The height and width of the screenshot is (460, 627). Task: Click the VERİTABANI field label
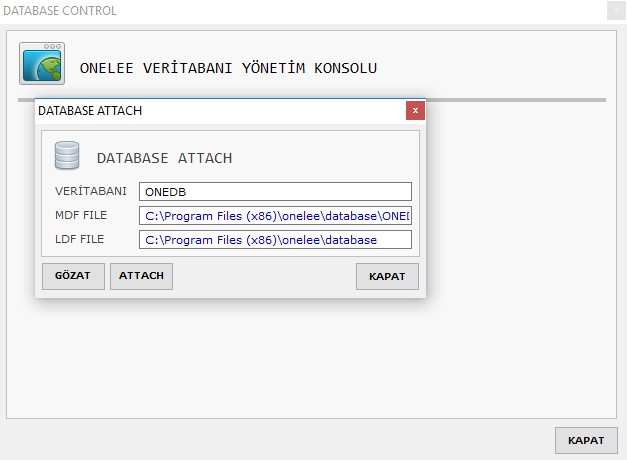(91, 191)
